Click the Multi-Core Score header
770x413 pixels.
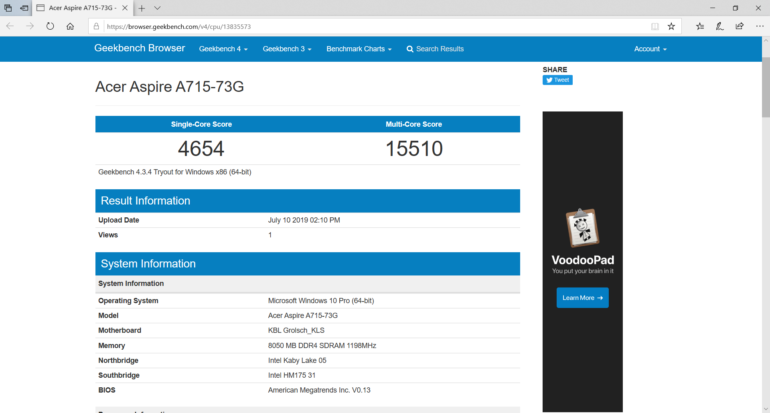[413, 124]
